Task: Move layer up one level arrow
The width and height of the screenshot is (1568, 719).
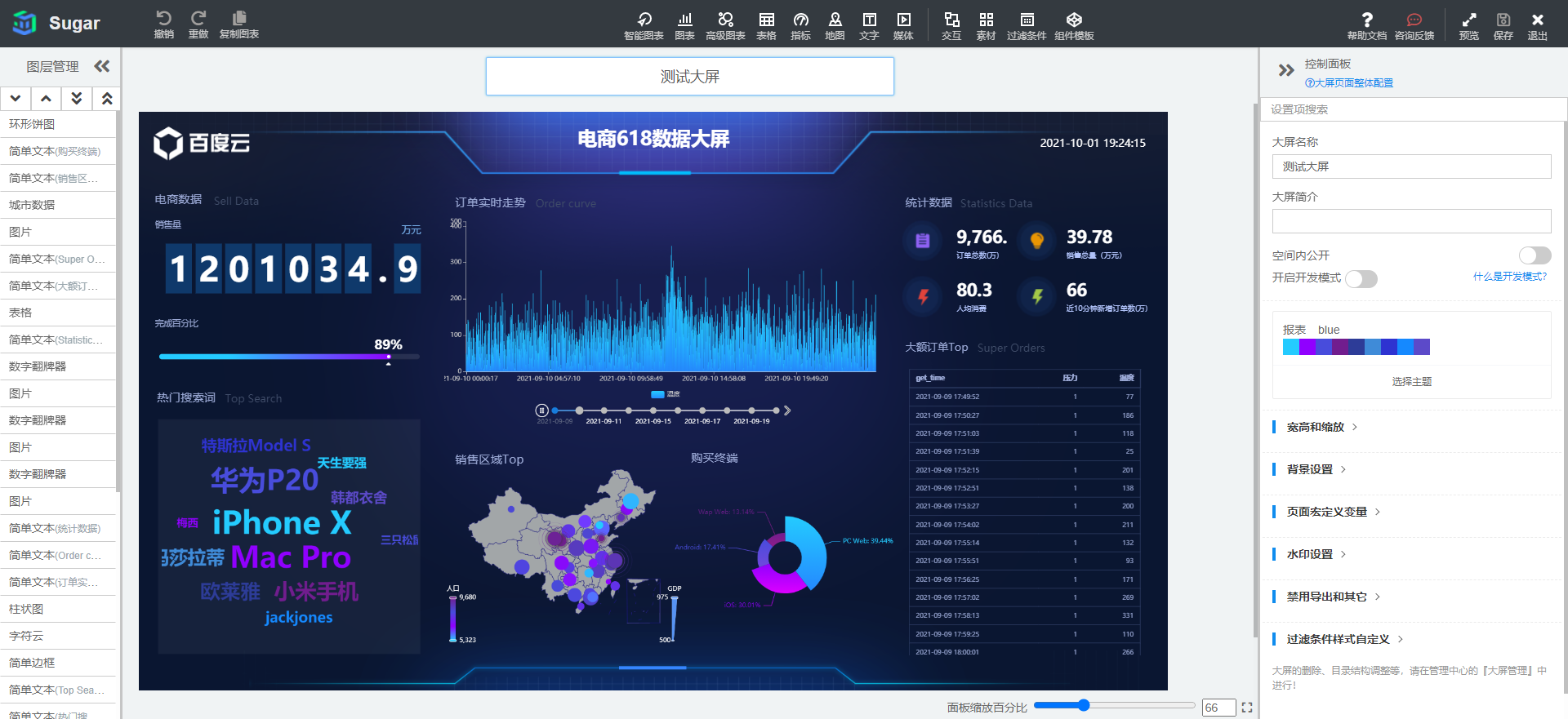Action: 46,99
